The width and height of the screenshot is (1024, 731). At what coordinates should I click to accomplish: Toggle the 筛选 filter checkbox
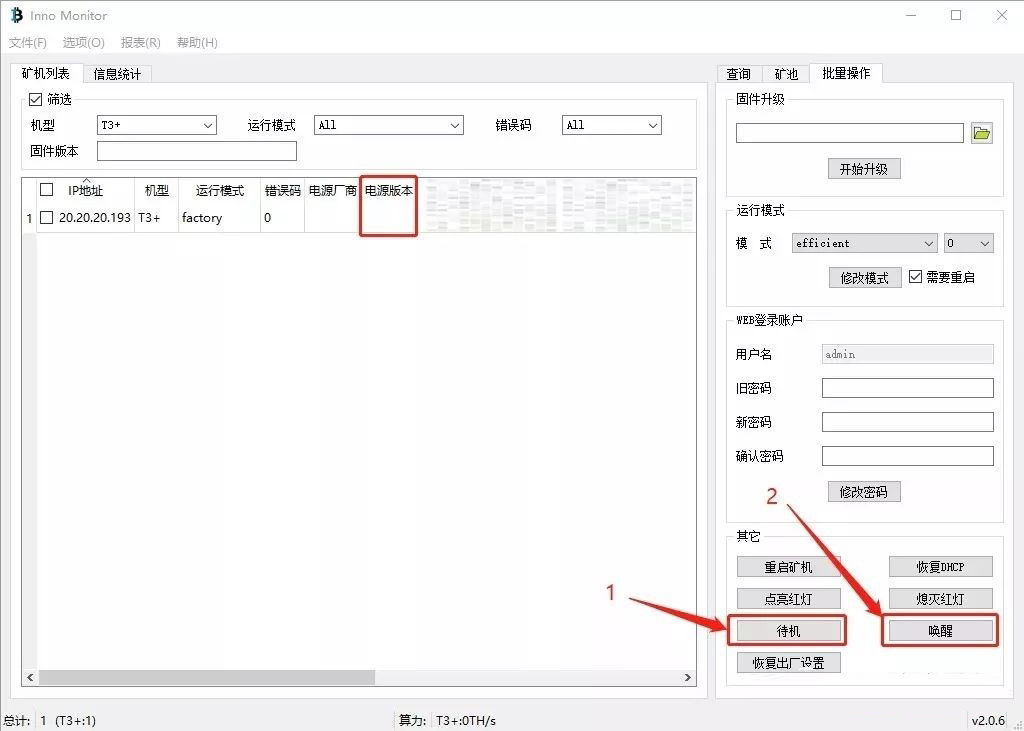37,99
